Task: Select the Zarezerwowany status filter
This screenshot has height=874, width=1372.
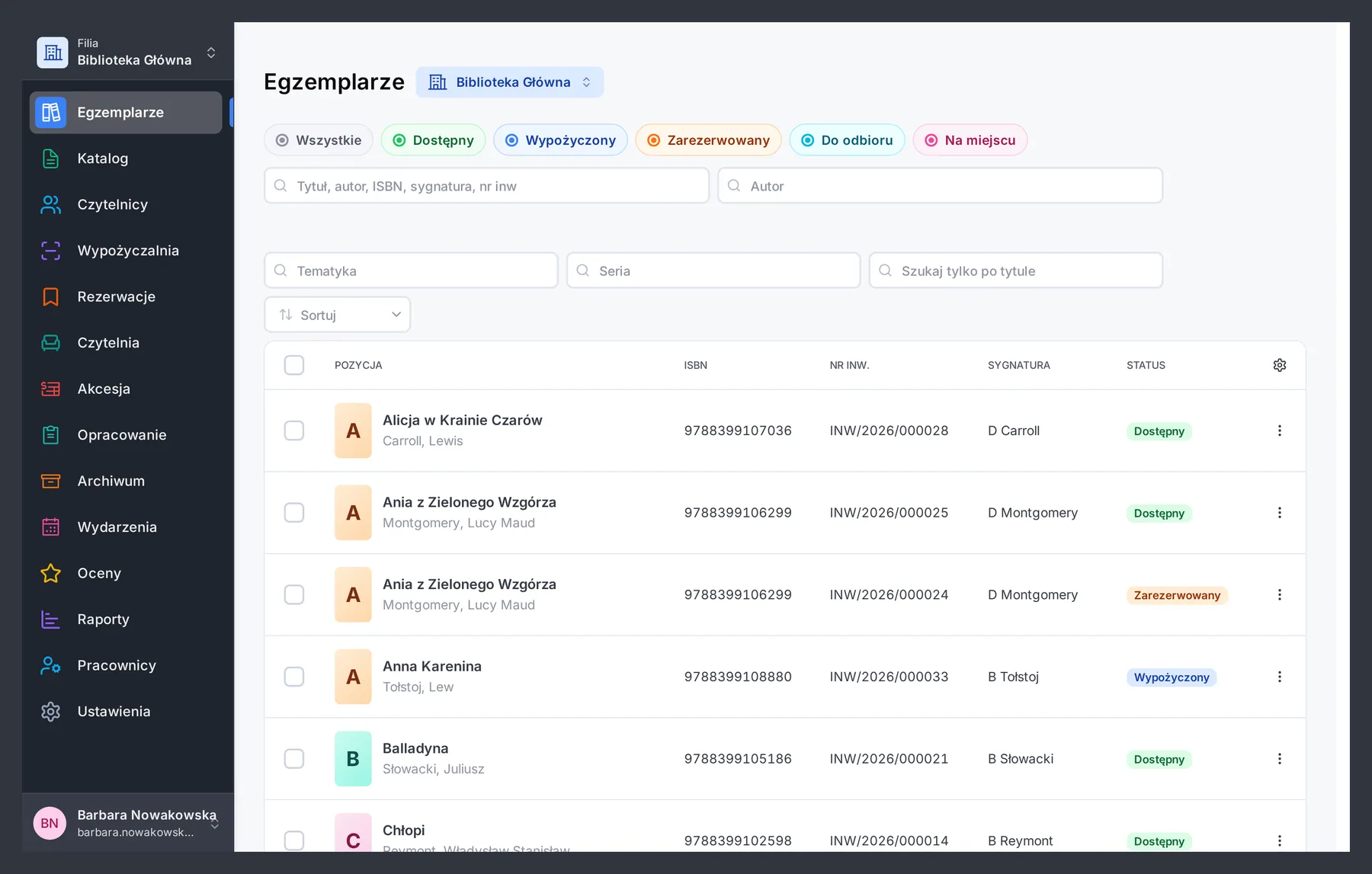Action: 708,140
